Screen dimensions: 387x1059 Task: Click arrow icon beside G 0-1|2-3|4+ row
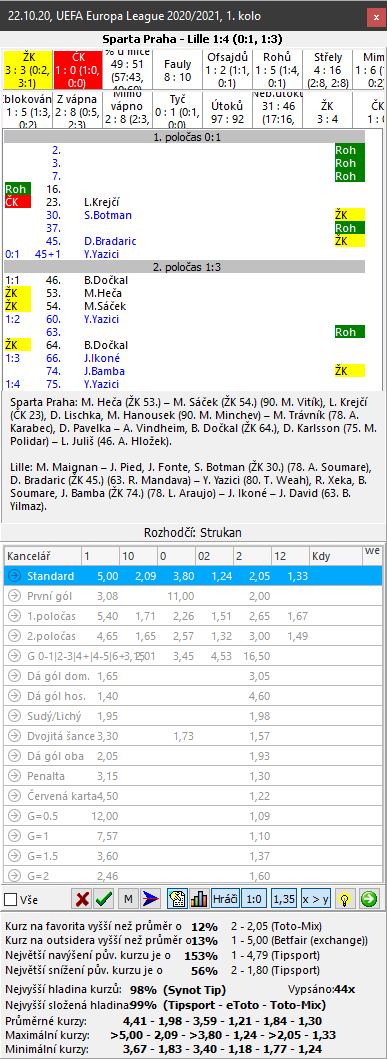(15, 656)
